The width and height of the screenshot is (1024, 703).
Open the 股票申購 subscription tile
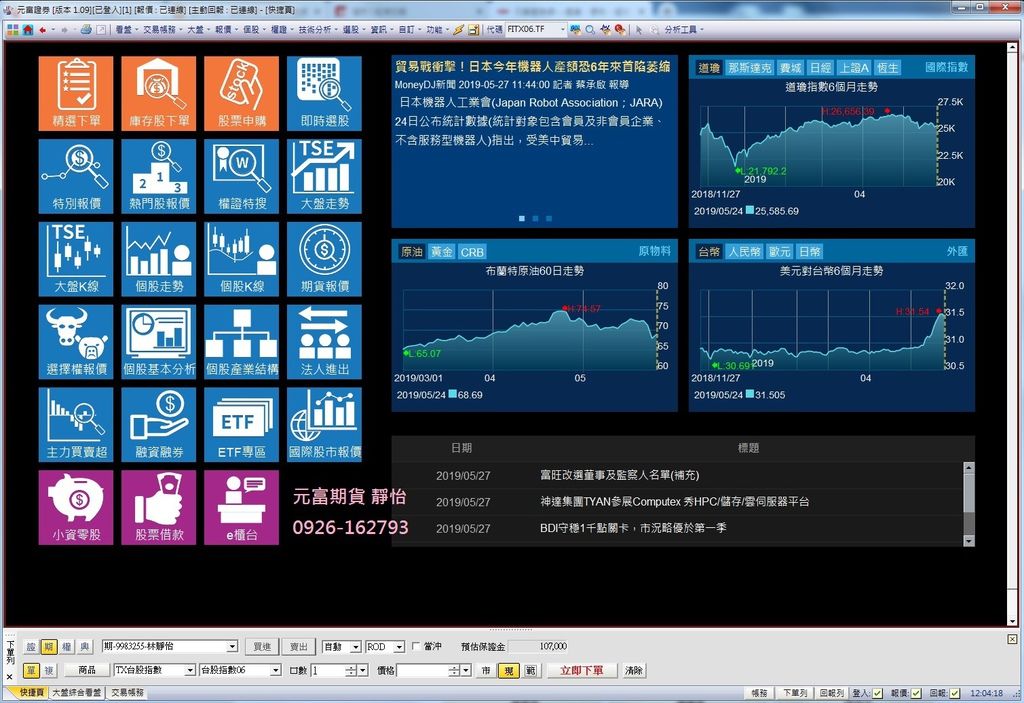(242, 93)
